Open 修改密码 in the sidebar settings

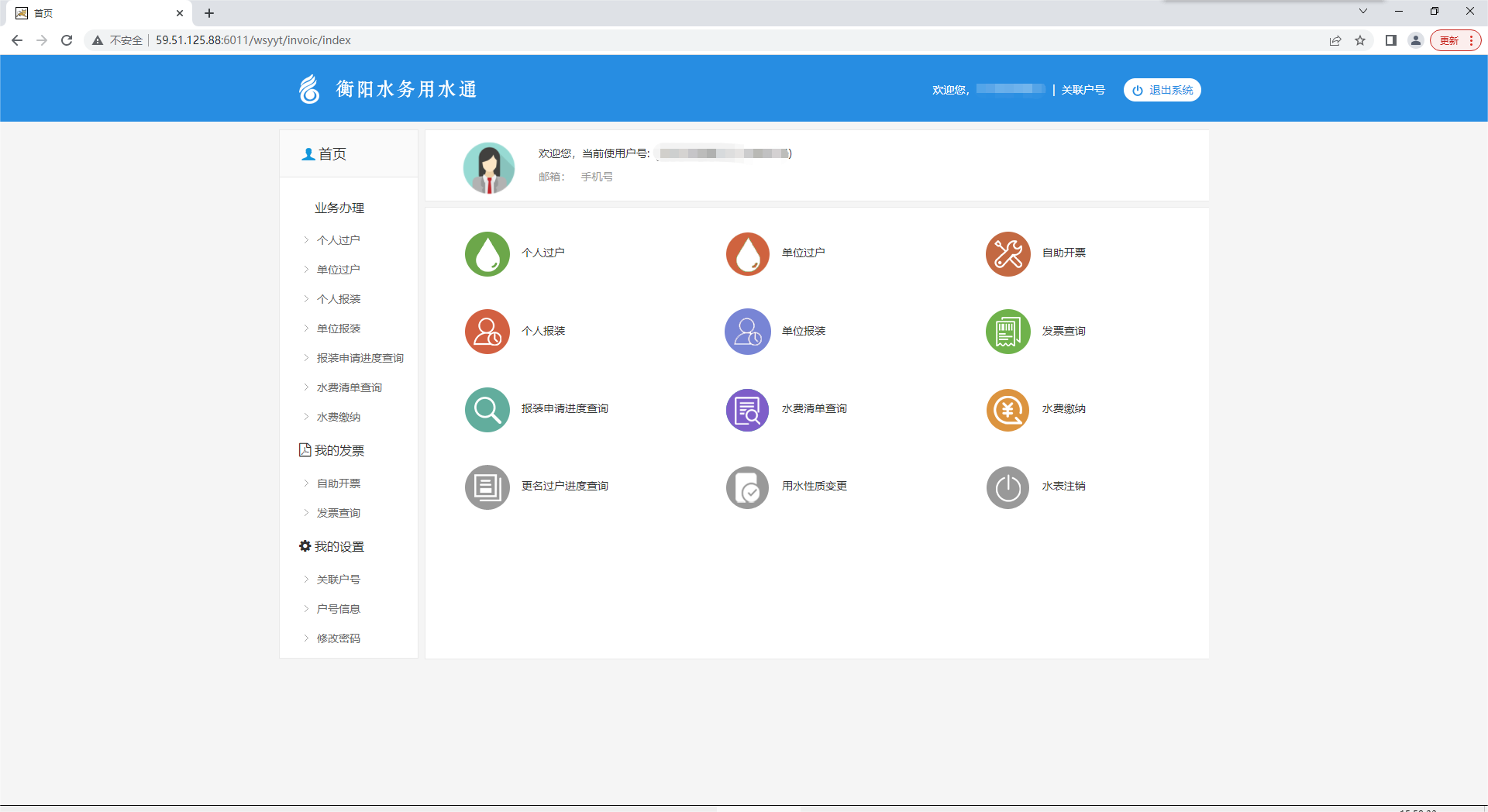tap(338, 638)
